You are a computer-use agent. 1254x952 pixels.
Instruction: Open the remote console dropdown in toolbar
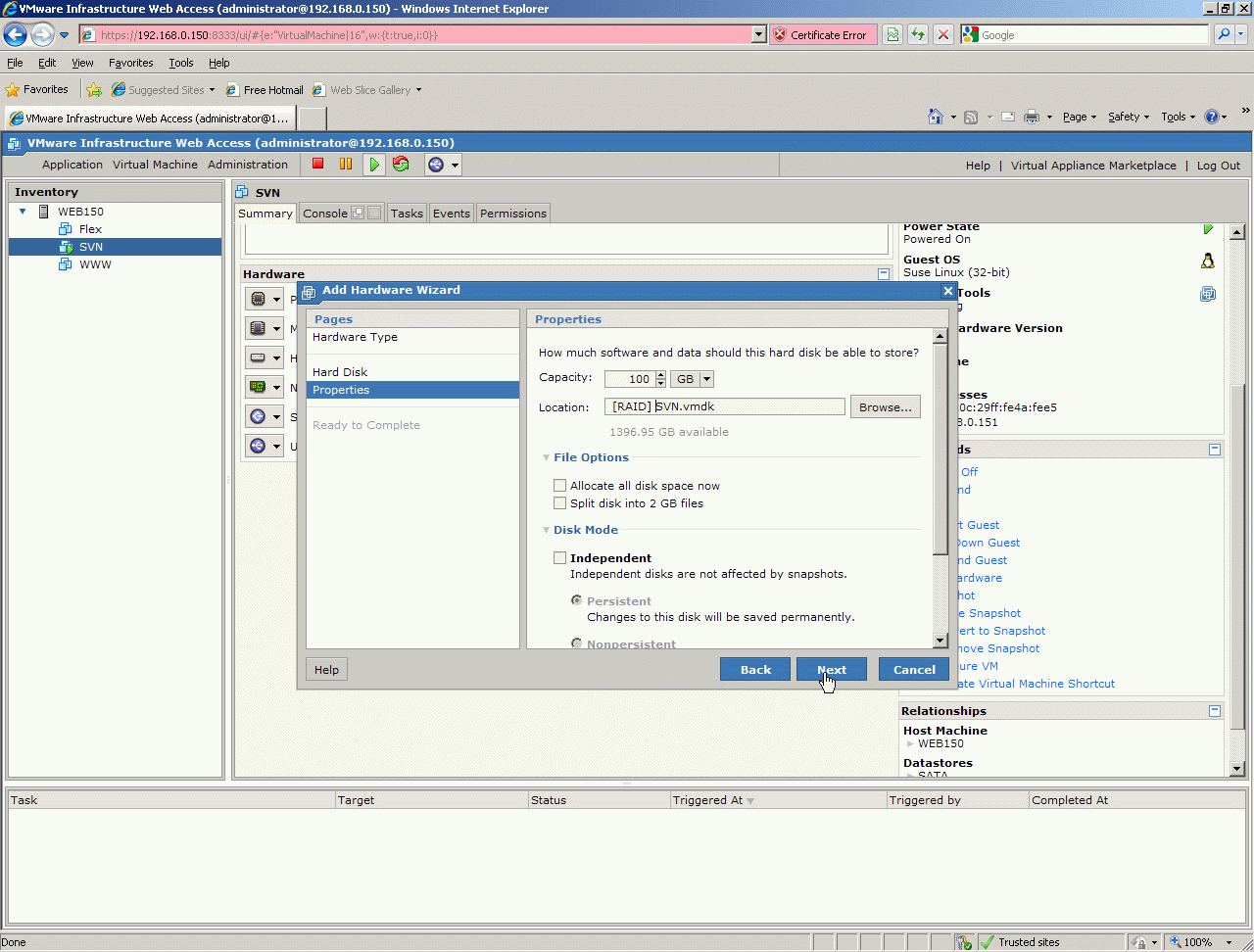pyautogui.click(x=455, y=165)
